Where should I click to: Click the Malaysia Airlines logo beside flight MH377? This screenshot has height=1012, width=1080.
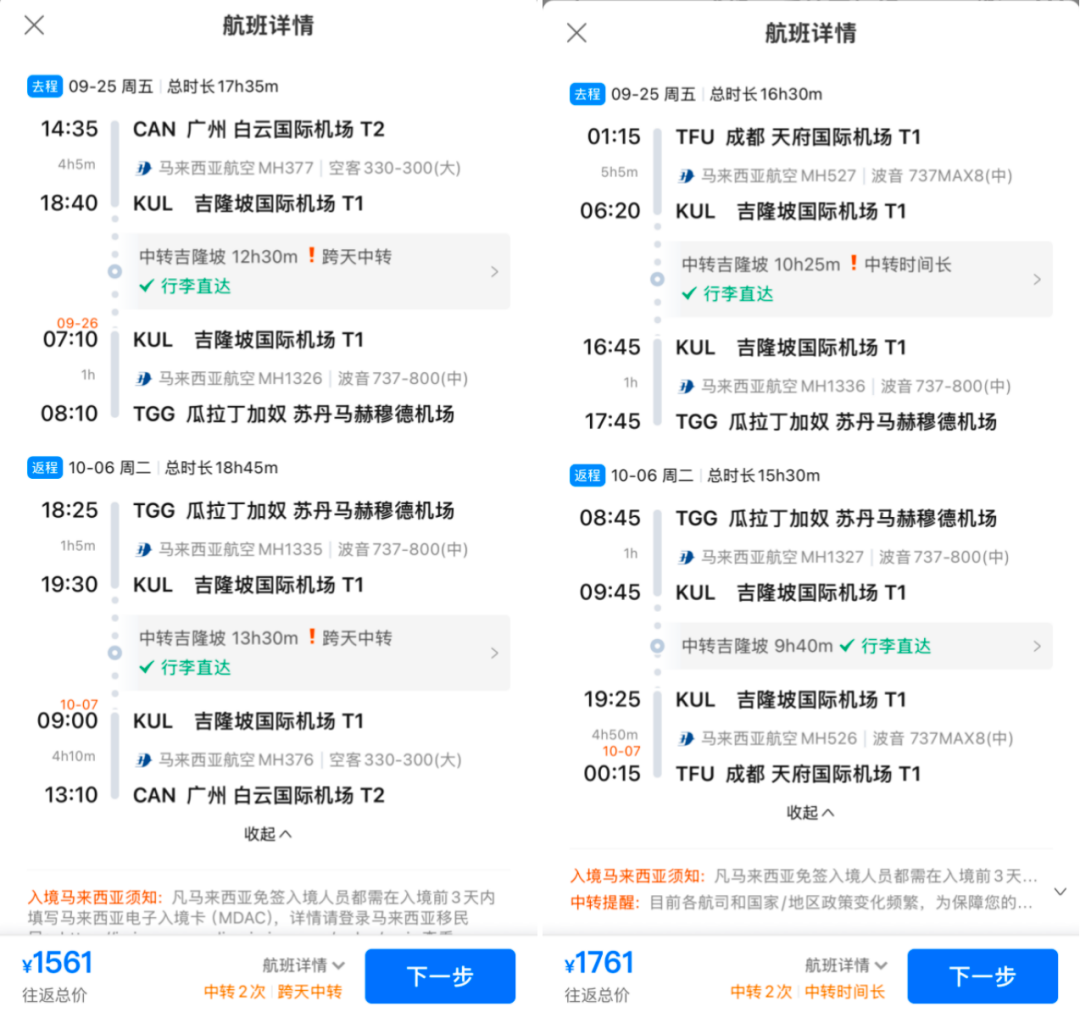[x=146, y=168]
